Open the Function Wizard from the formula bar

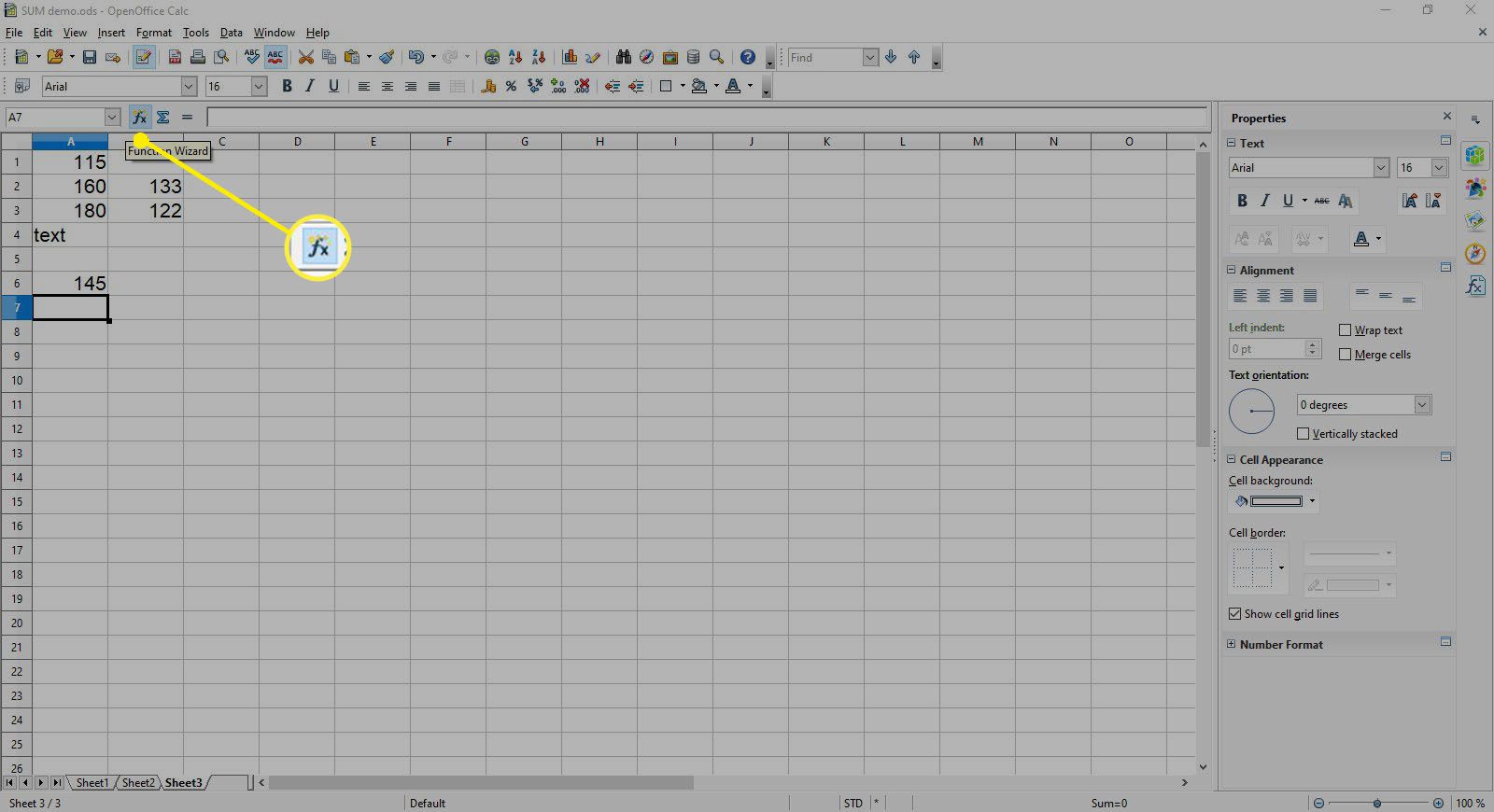(x=139, y=117)
